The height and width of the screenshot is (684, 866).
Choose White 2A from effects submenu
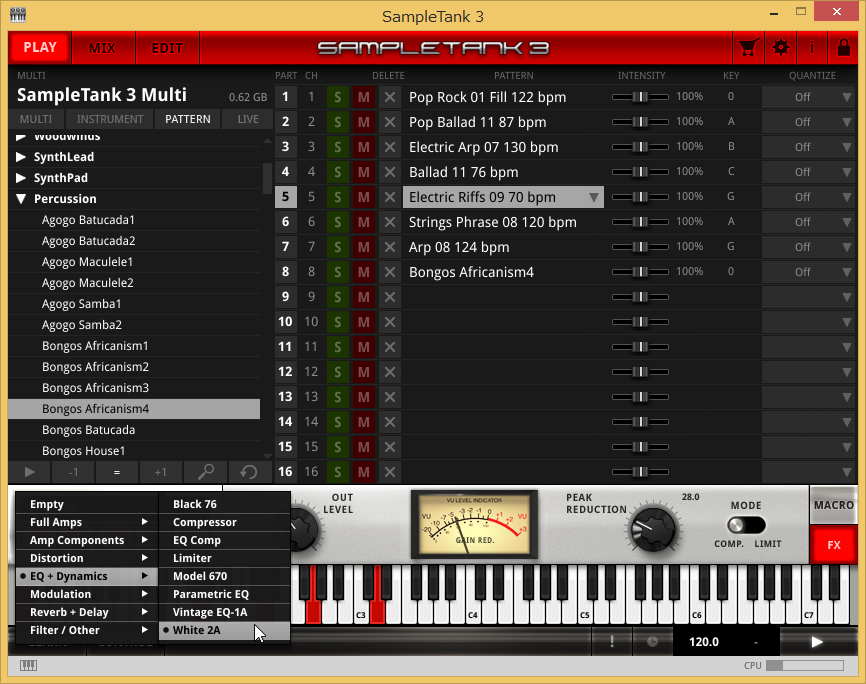tap(224, 630)
